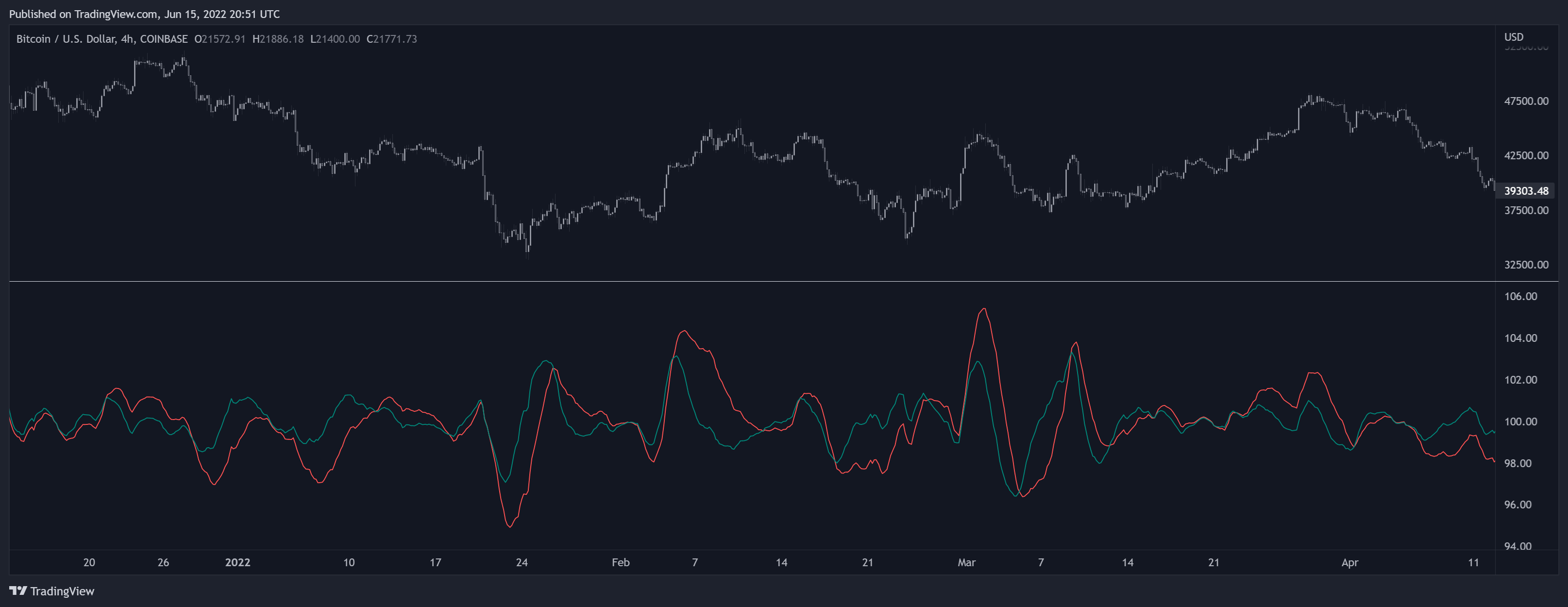Click the red indicator line peak in early March
Screen dimensions: 1568x607
(x=984, y=309)
